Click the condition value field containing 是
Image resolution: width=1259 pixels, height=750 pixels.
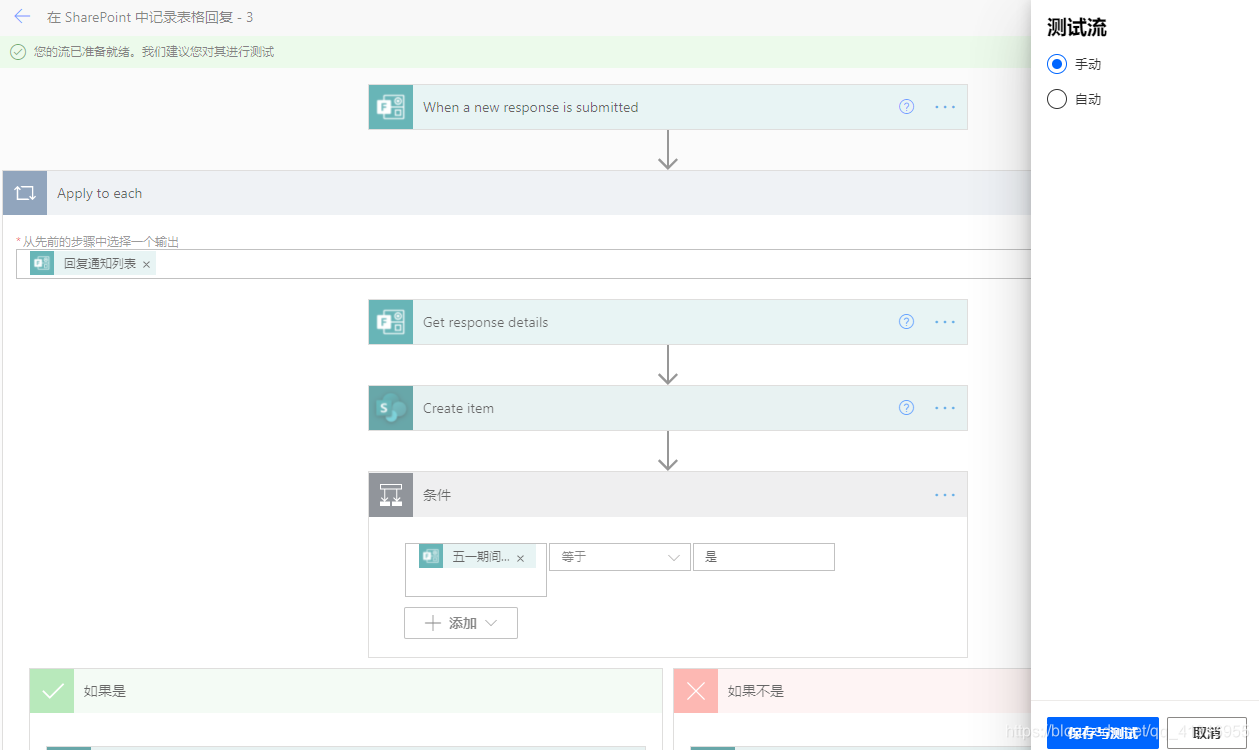tap(763, 557)
